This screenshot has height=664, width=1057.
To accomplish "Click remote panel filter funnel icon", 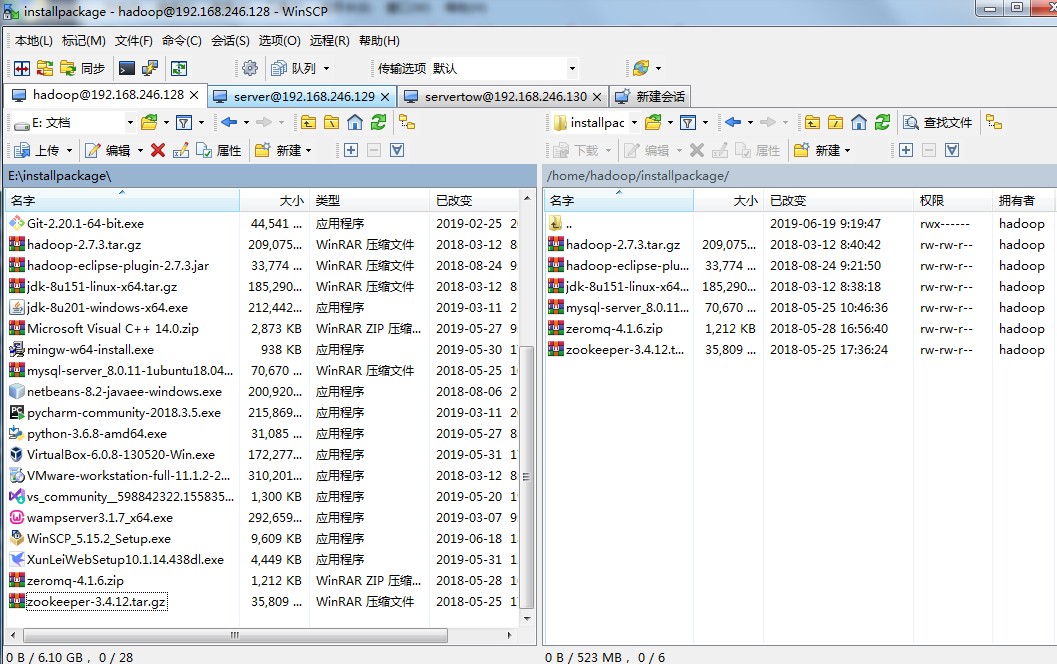I will pyautogui.click(x=688, y=123).
